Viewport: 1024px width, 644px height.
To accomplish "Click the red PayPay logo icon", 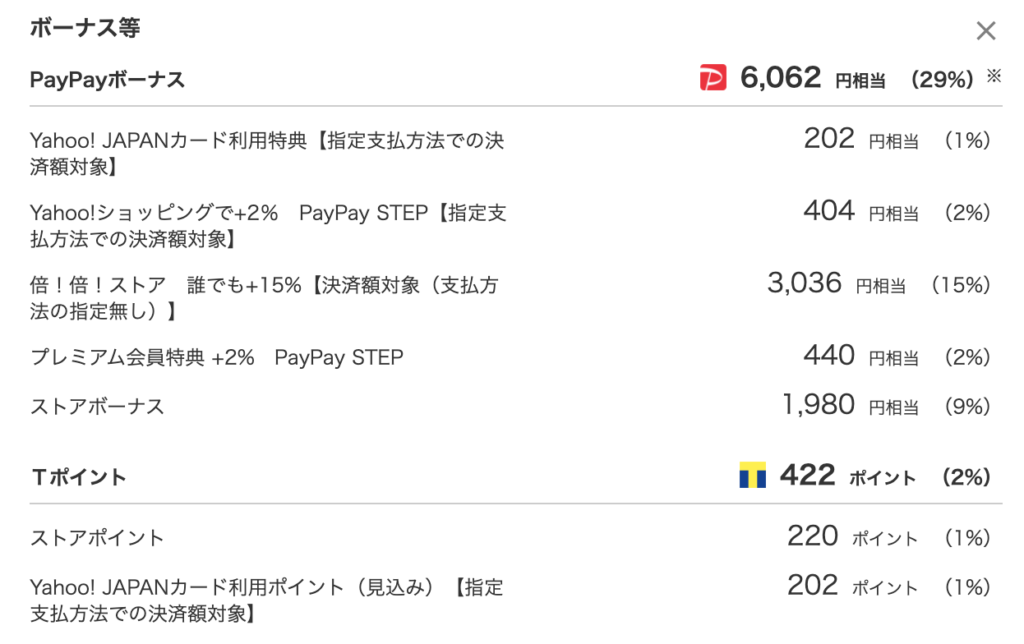I will point(712,78).
